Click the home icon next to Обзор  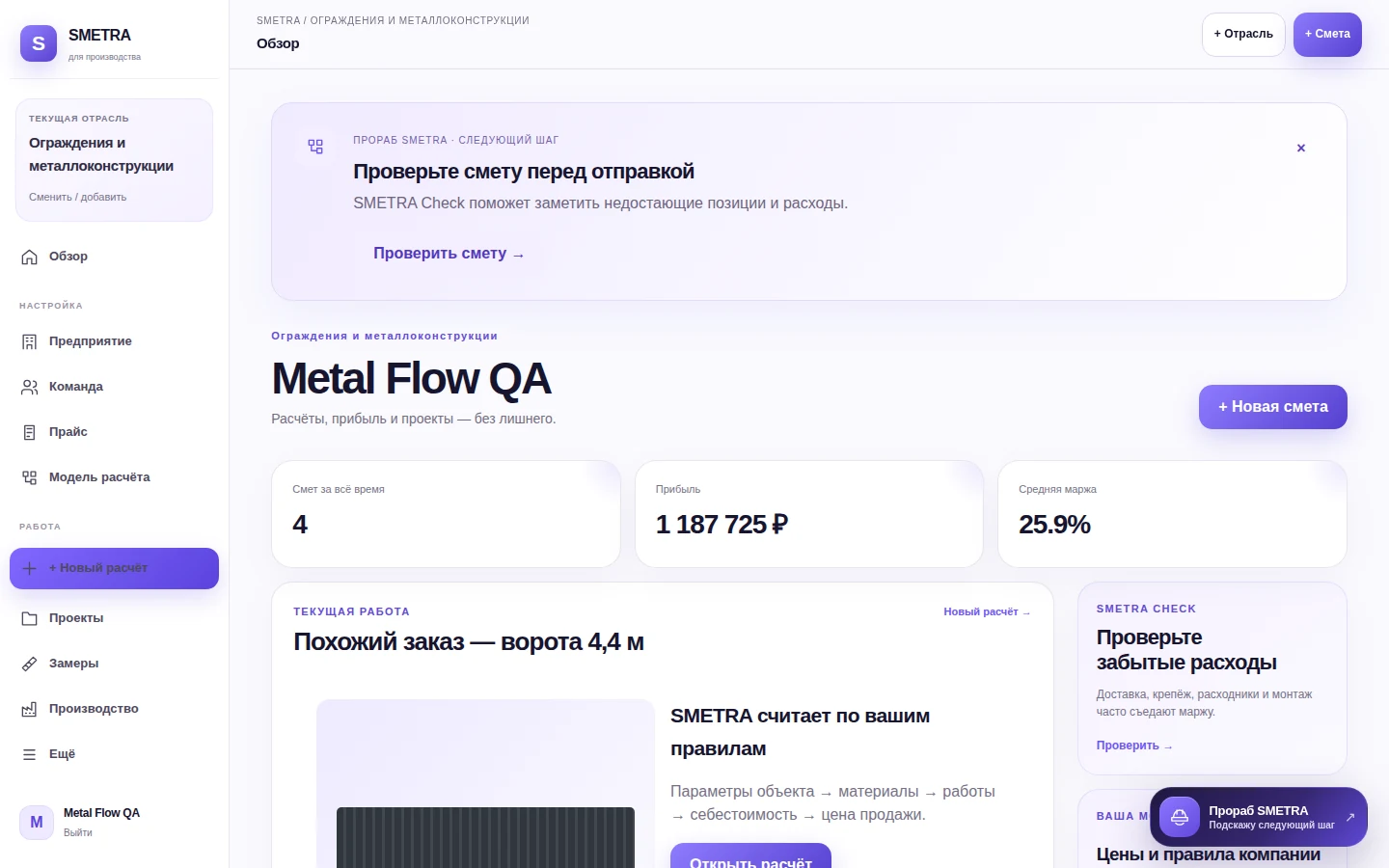(30, 257)
